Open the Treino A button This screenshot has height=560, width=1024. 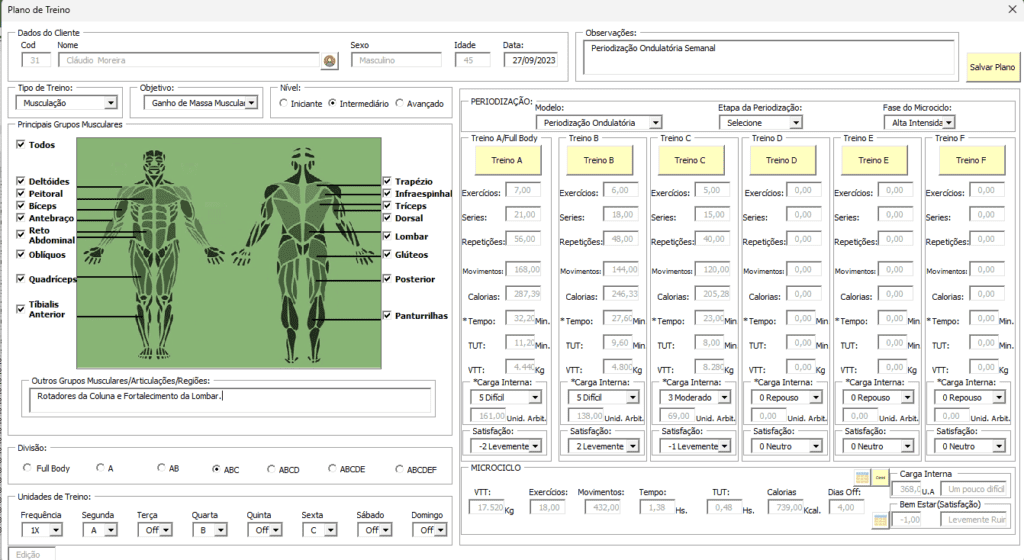[x=507, y=160]
